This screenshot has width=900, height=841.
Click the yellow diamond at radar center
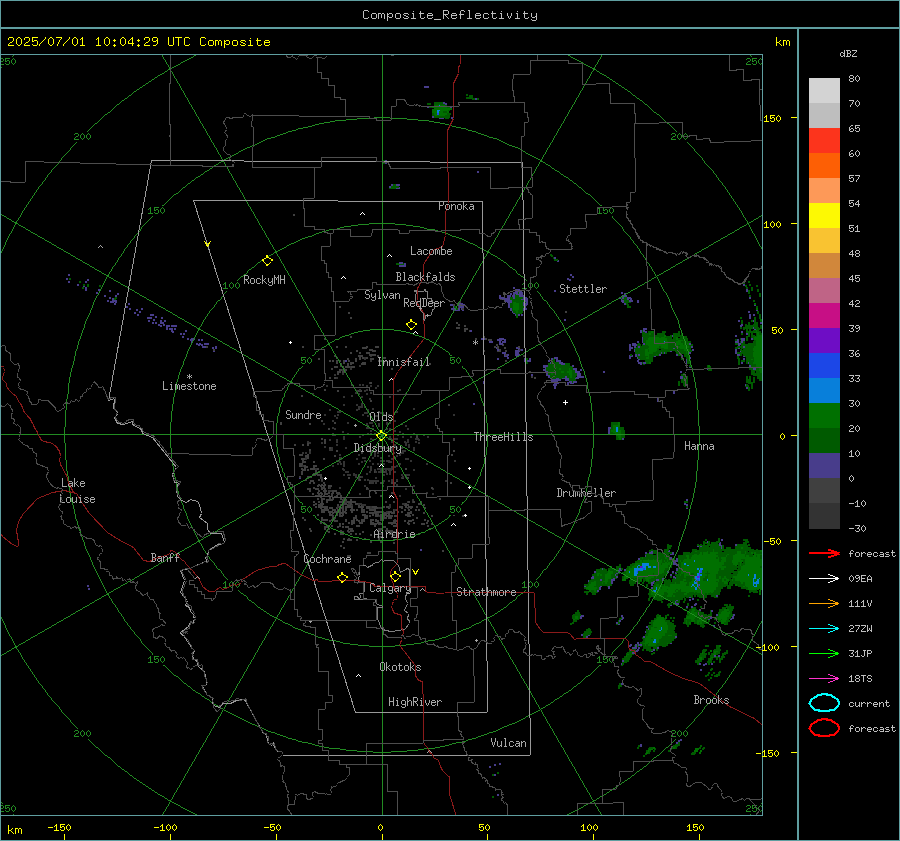pos(381,436)
